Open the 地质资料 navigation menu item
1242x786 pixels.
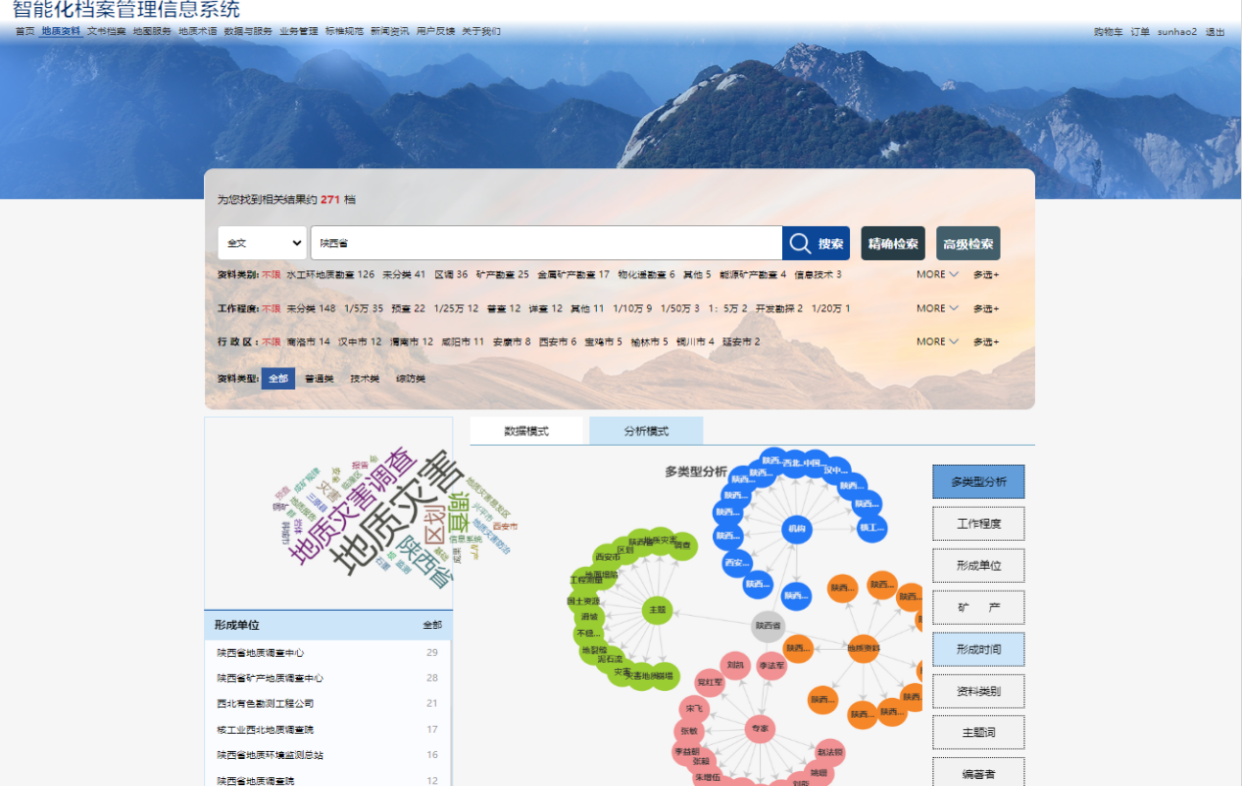coord(61,32)
